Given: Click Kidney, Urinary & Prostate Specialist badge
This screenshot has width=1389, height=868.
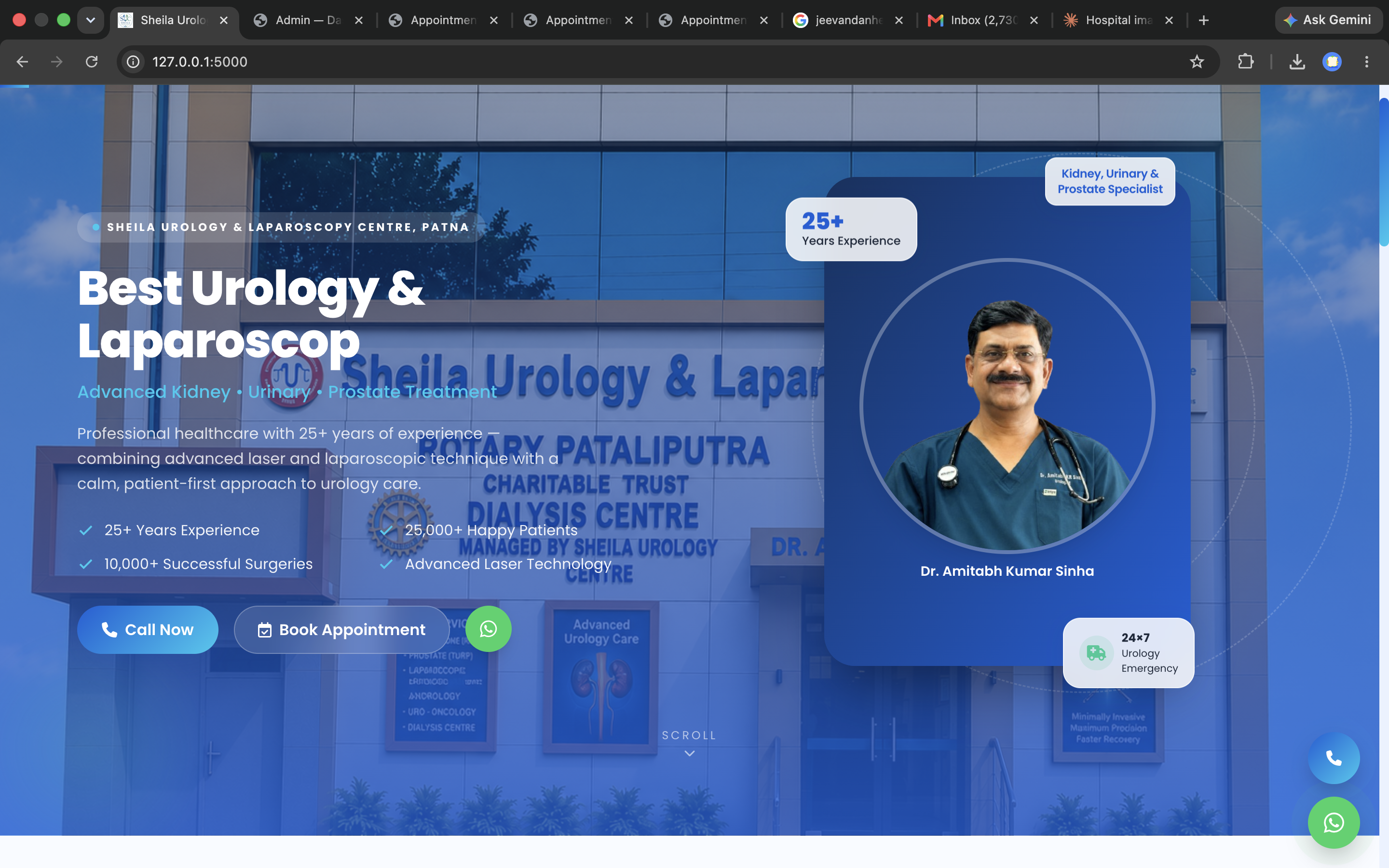Looking at the screenshot, I should click(1110, 181).
